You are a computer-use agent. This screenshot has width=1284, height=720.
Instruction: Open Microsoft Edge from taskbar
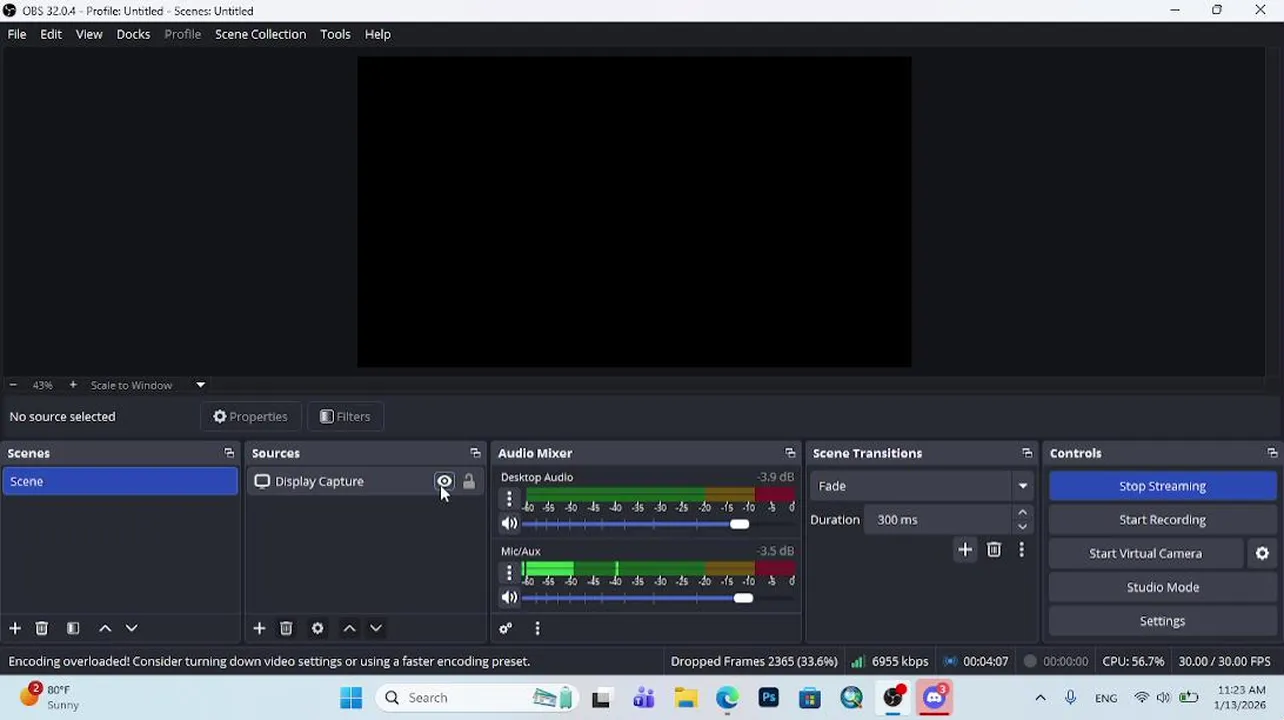pos(727,698)
